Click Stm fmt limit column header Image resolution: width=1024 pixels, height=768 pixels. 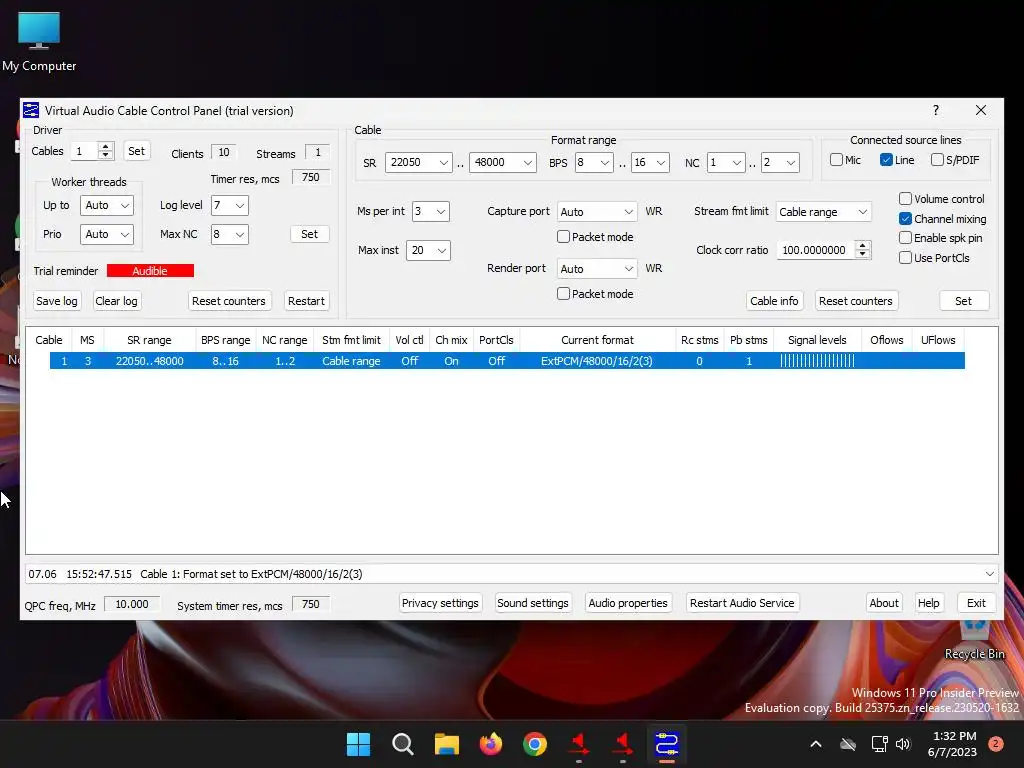click(351, 340)
